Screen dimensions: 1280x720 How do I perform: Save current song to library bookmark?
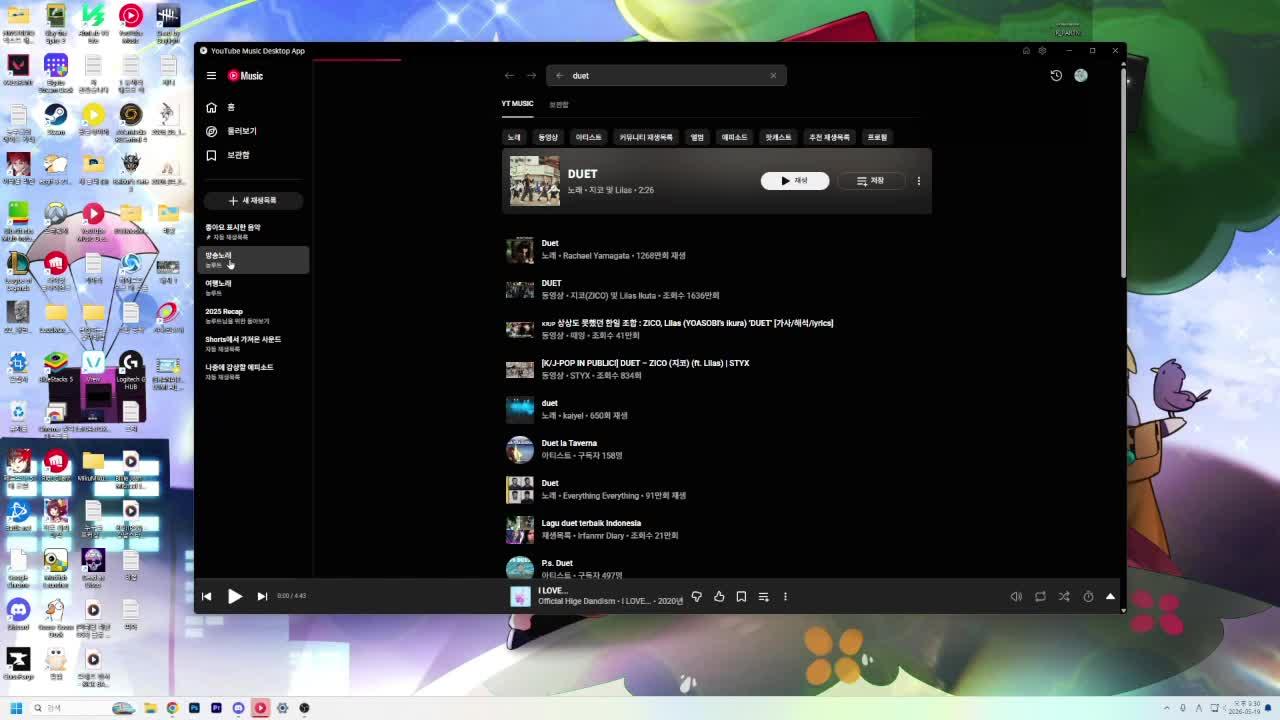click(741, 597)
